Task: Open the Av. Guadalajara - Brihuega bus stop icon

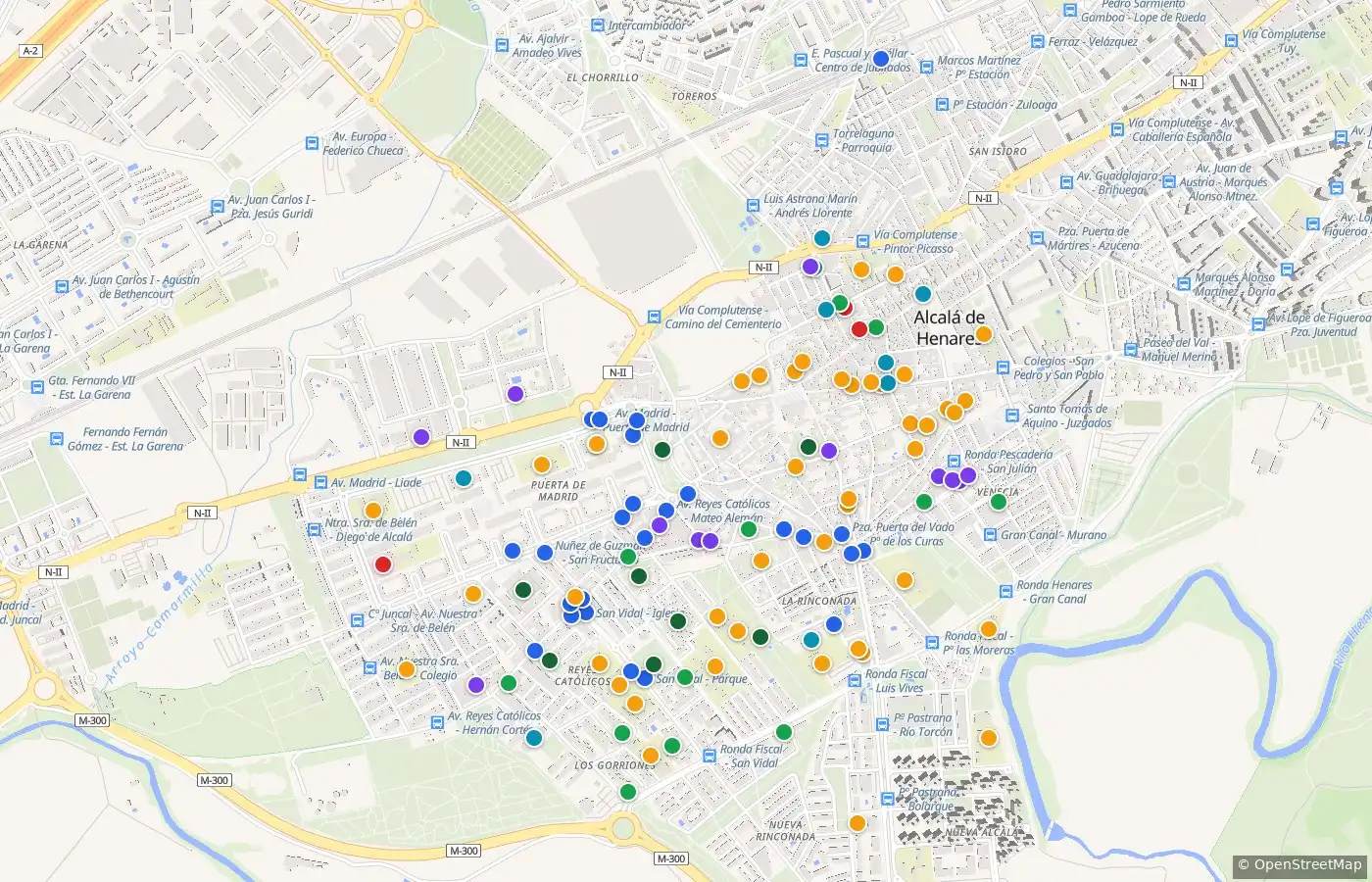Action: (1066, 182)
